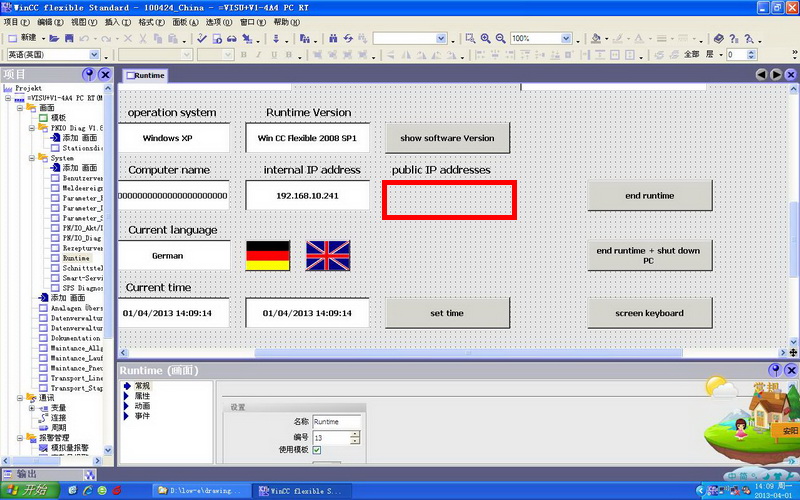Collapse the 画面 folder in tree

(20, 108)
